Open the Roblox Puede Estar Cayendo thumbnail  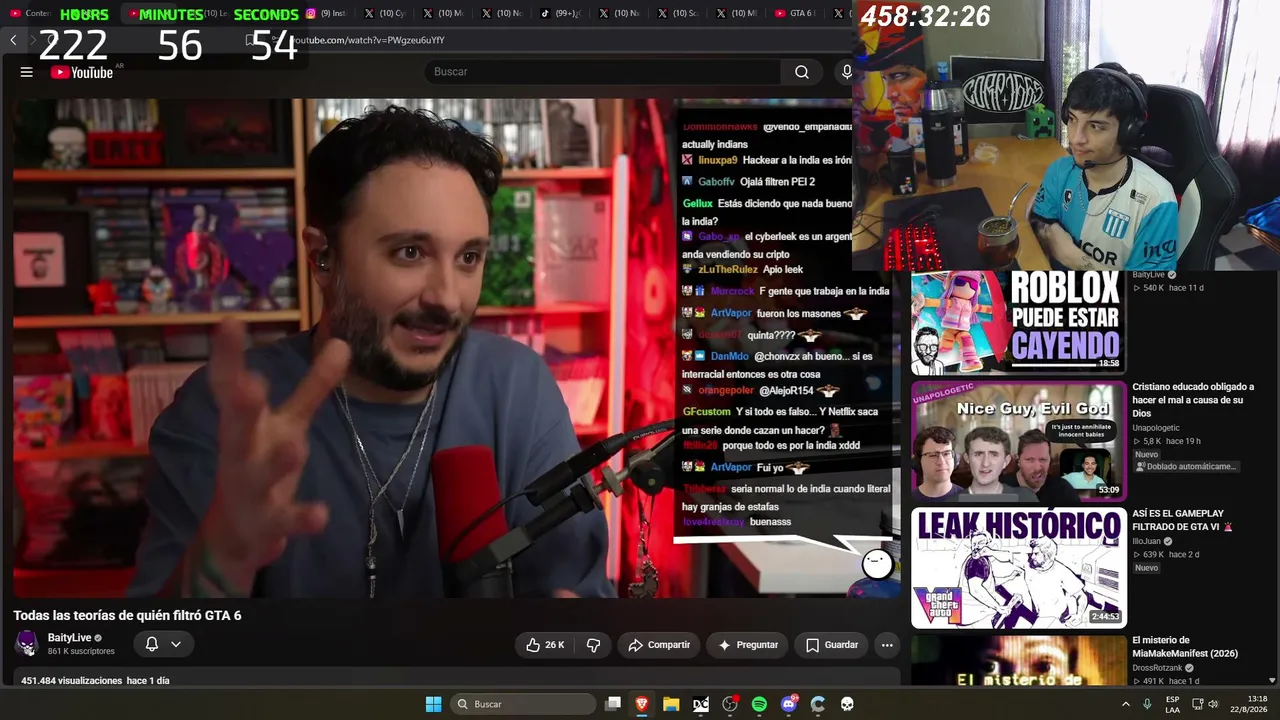(1018, 322)
